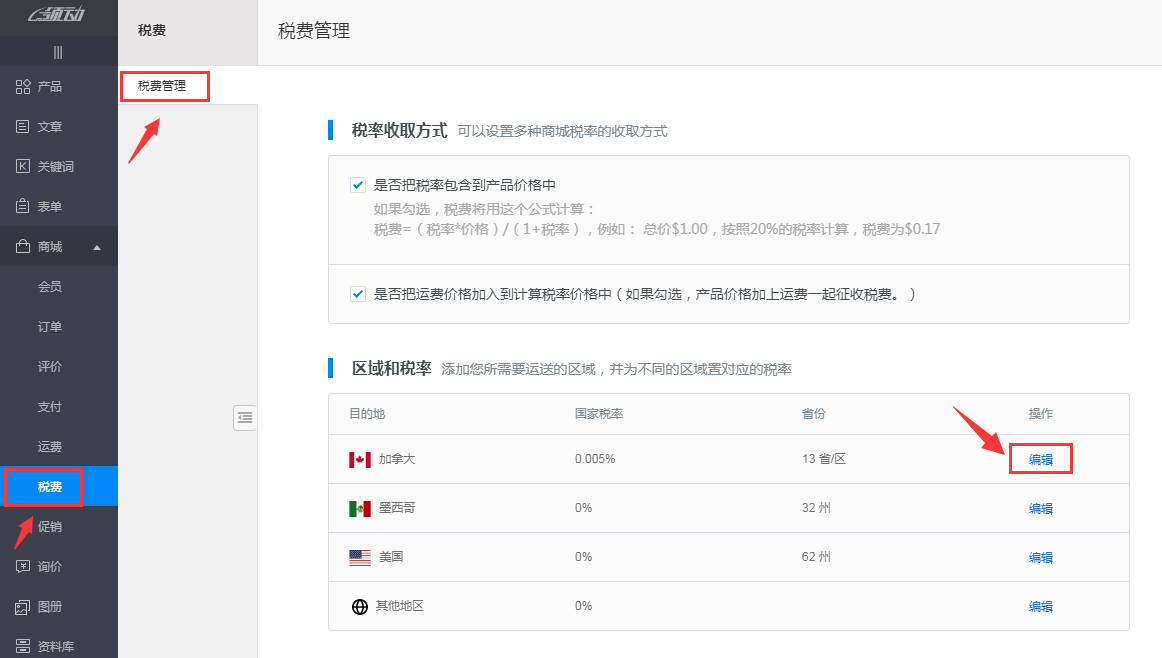Click 编辑 link for 加拿大
Image resolution: width=1162 pixels, height=658 pixels.
[1040, 460]
